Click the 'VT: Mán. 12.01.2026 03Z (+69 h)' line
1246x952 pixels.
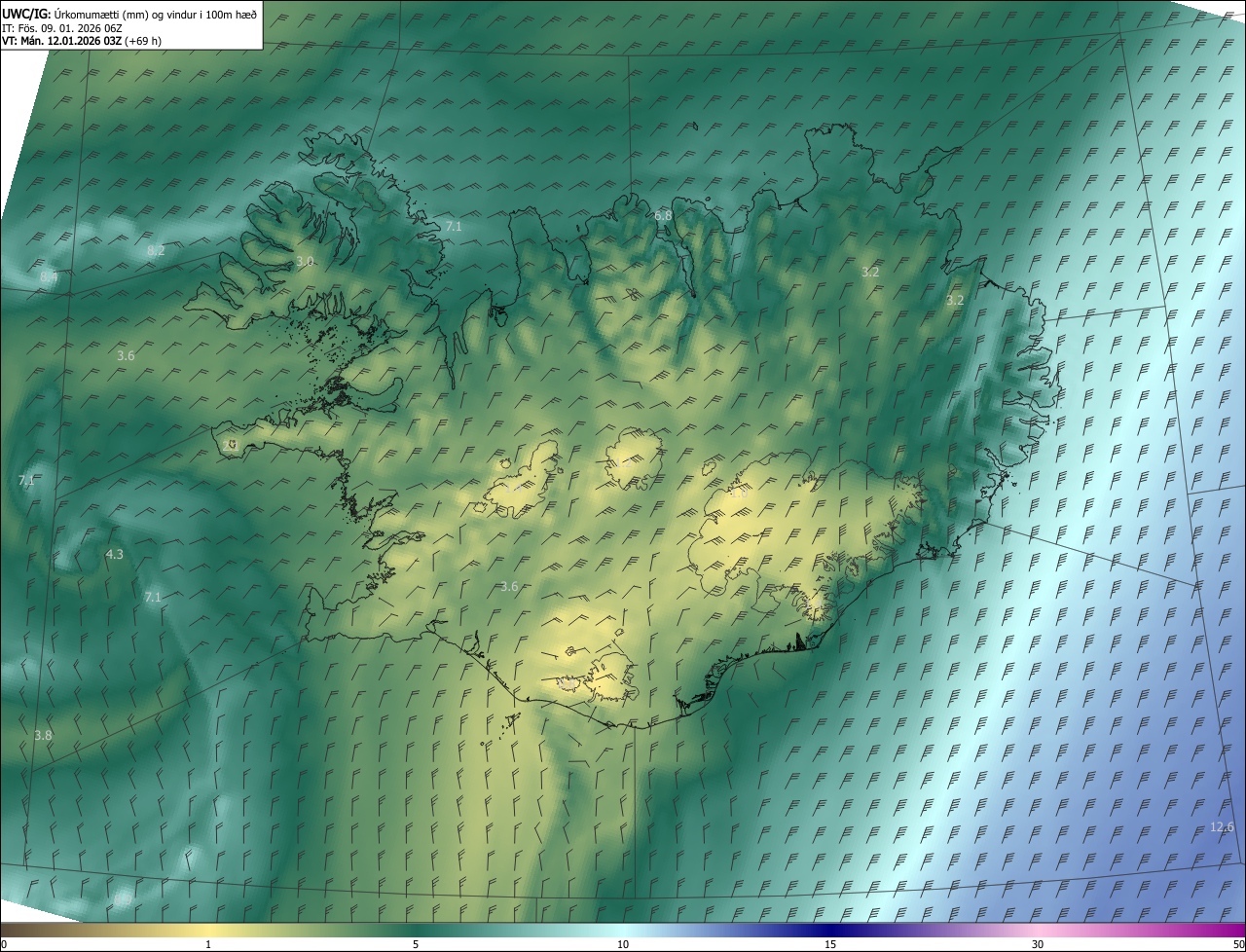[x=81, y=41]
